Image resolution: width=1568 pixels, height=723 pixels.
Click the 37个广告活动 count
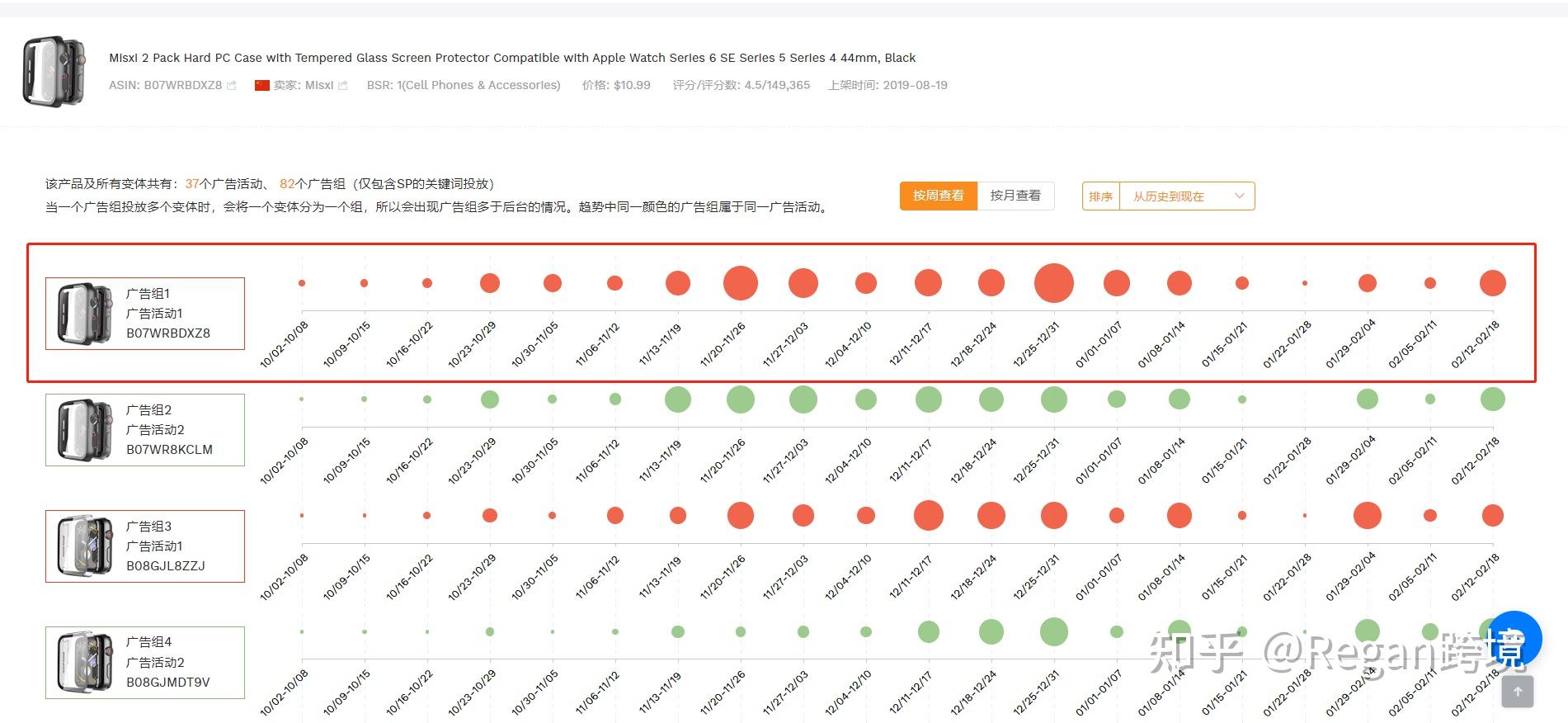224,184
